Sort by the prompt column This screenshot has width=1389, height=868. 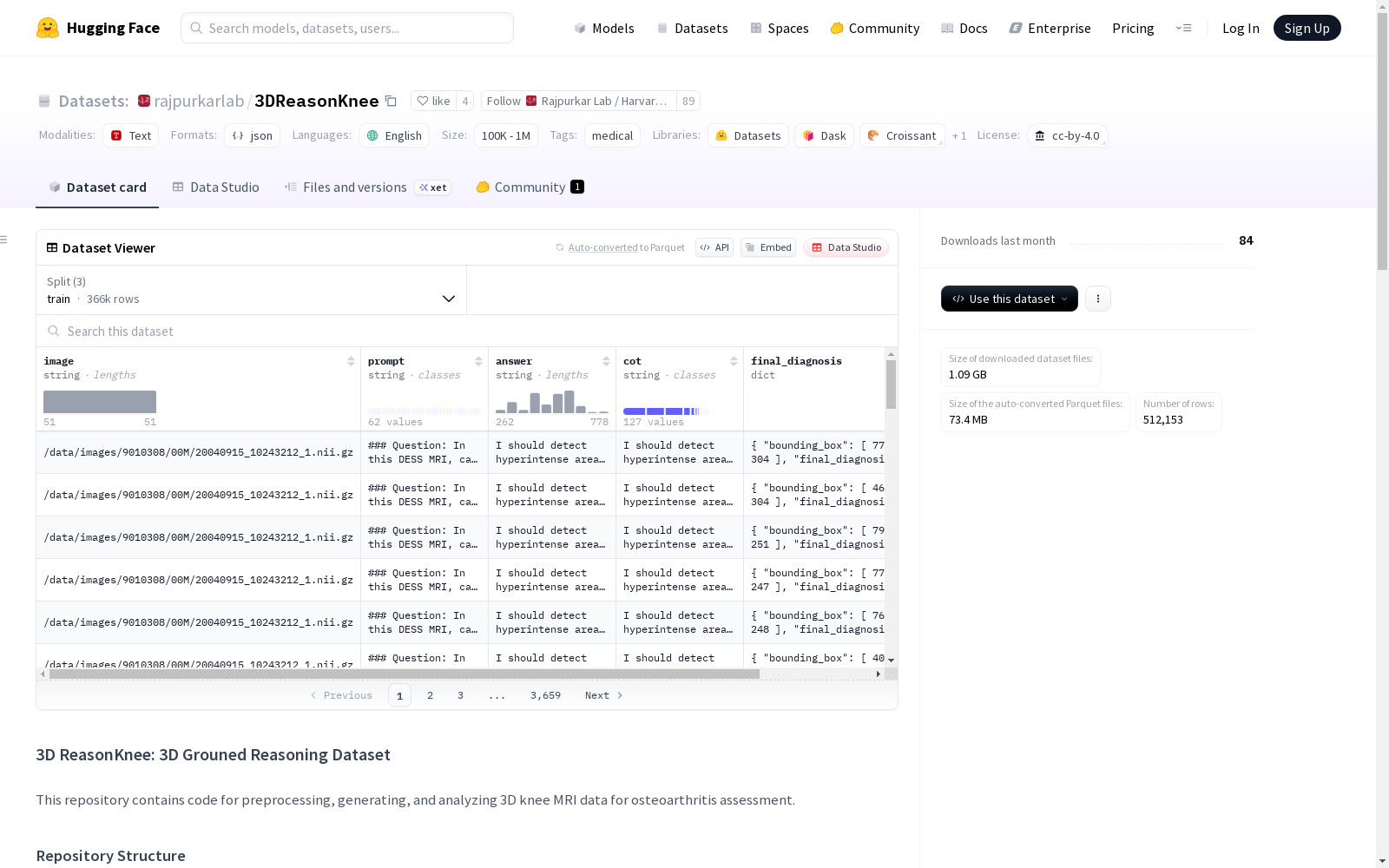point(478,361)
